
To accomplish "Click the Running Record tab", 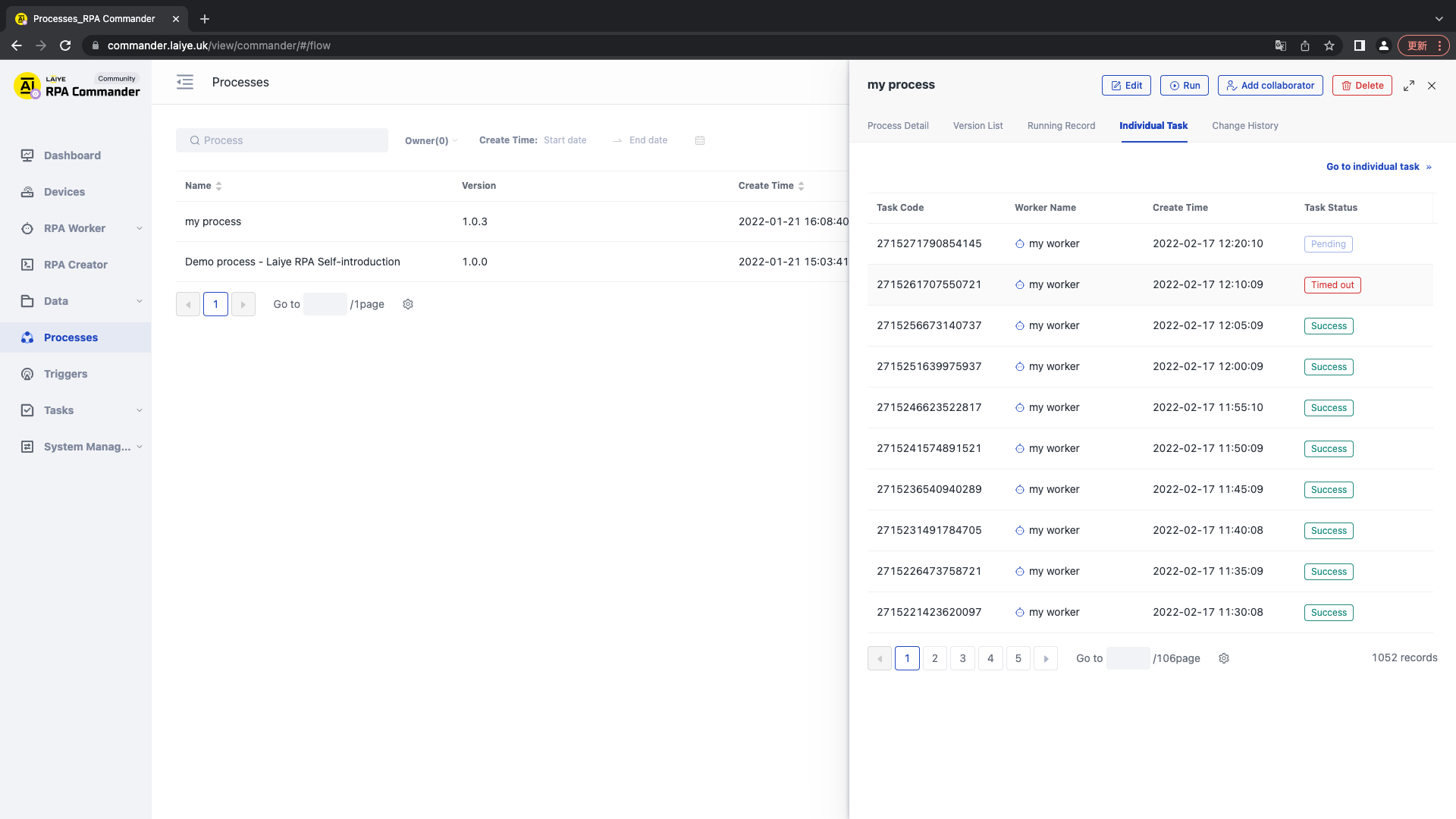I will point(1061,125).
